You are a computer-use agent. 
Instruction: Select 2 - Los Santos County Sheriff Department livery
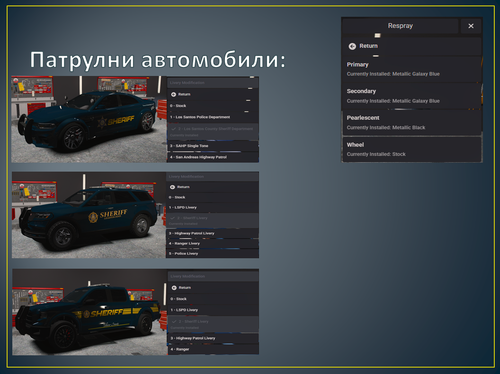pos(213,131)
